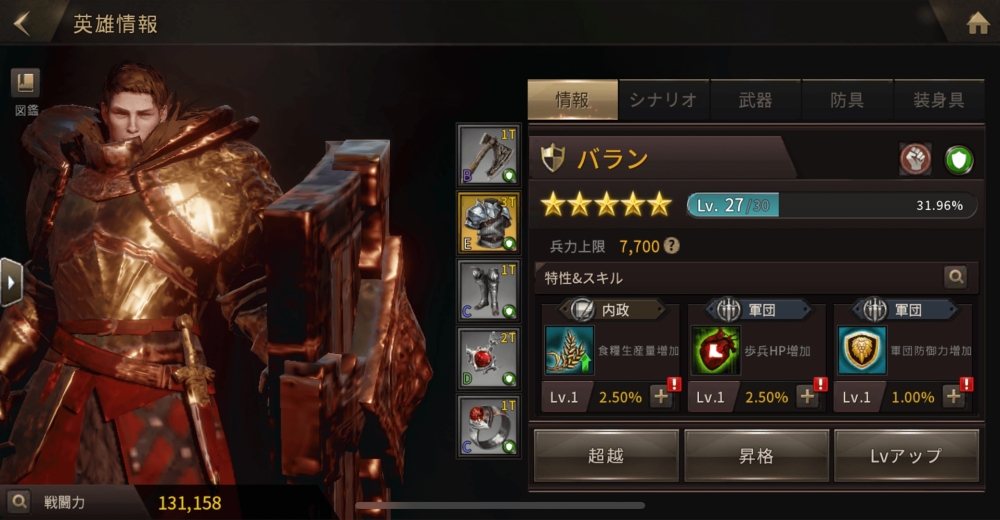Select the ruby ring equipment slot

(x=489, y=426)
